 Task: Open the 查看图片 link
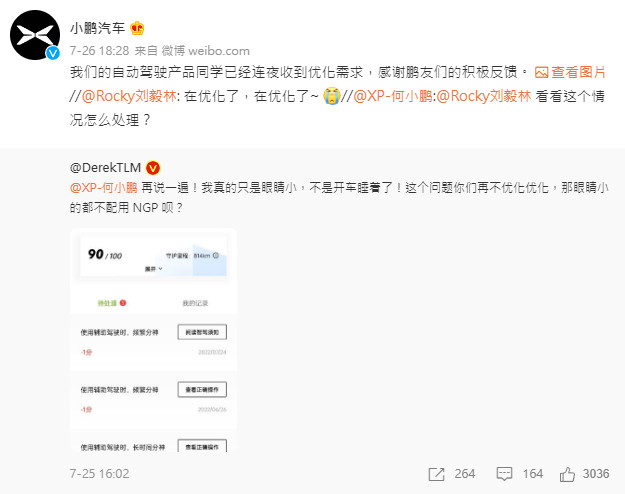tap(578, 72)
